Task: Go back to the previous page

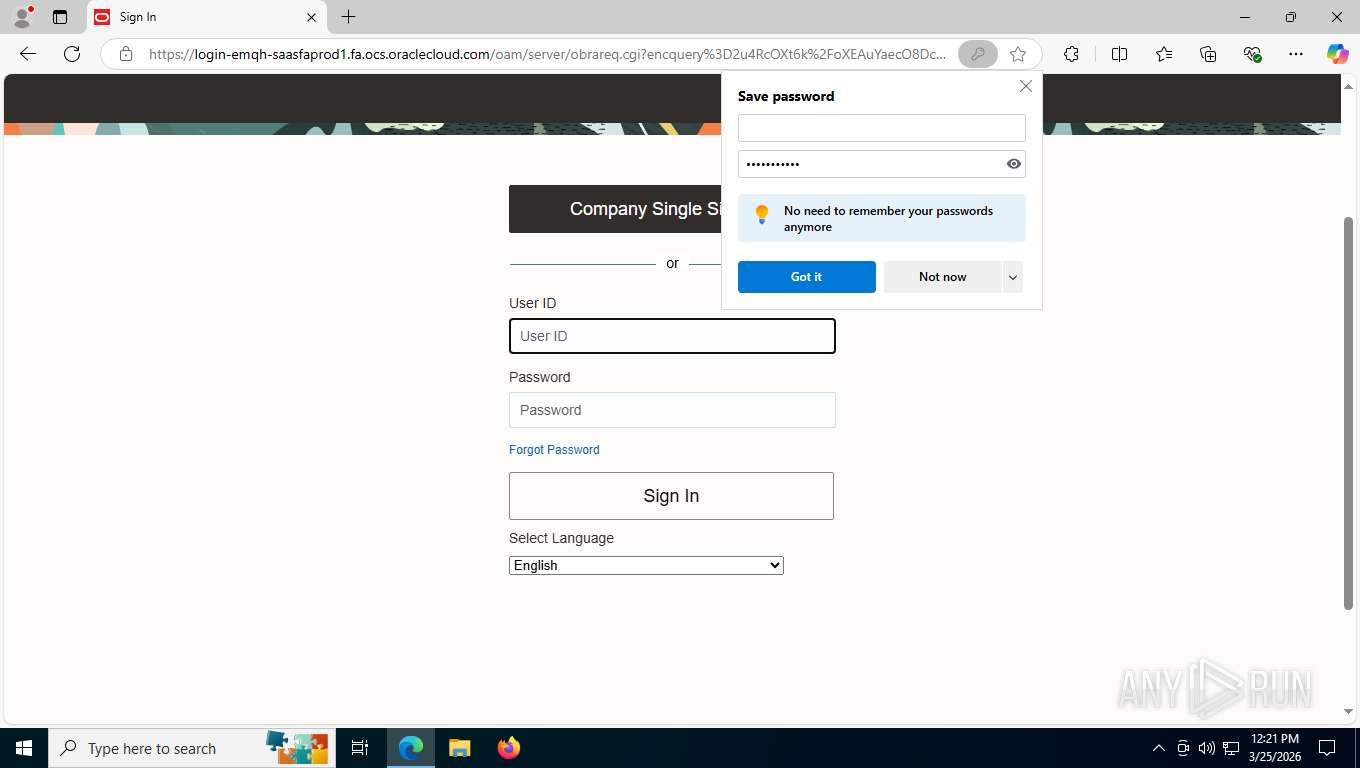Action: (28, 54)
